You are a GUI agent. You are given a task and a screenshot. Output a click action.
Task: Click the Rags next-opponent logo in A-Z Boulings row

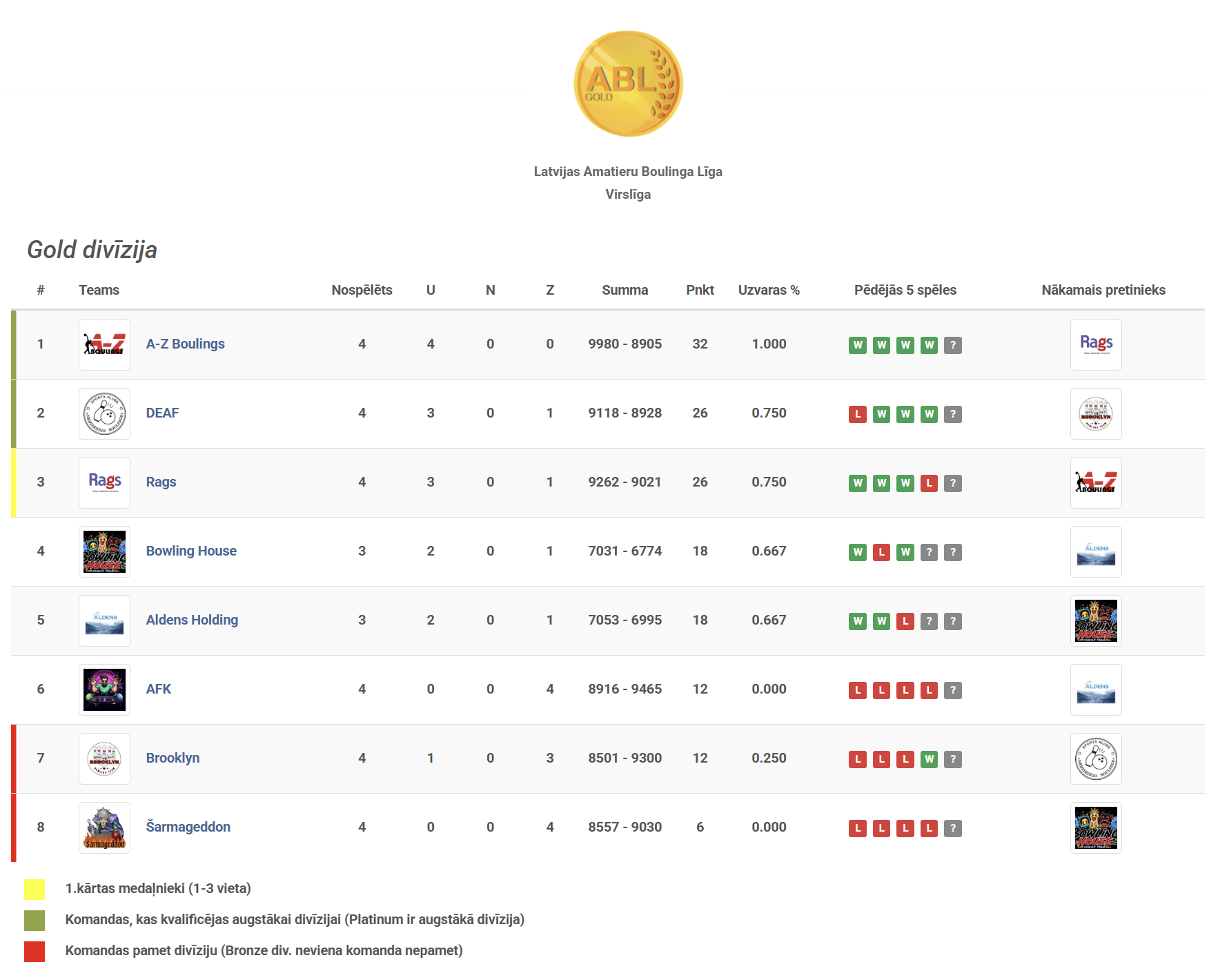[x=1096, y=344]
